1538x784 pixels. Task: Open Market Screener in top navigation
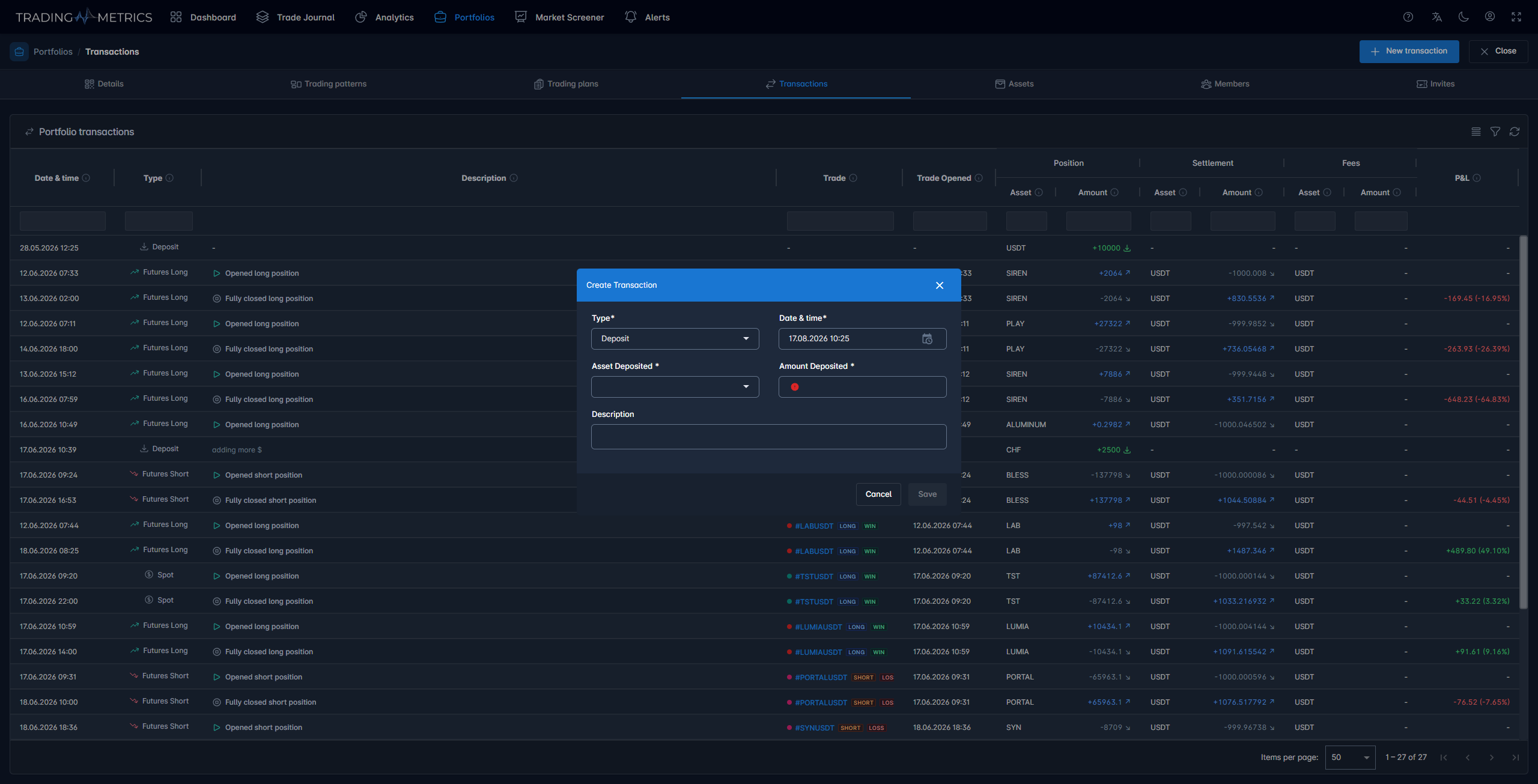click(x=559, y=17)
